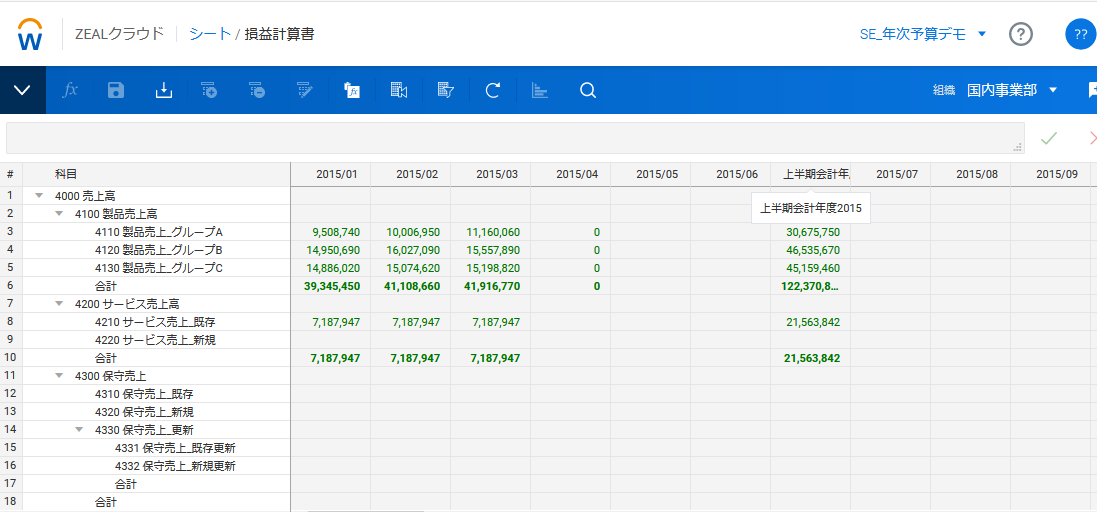Select the 2015/04 column header

[x=571, y=174]
